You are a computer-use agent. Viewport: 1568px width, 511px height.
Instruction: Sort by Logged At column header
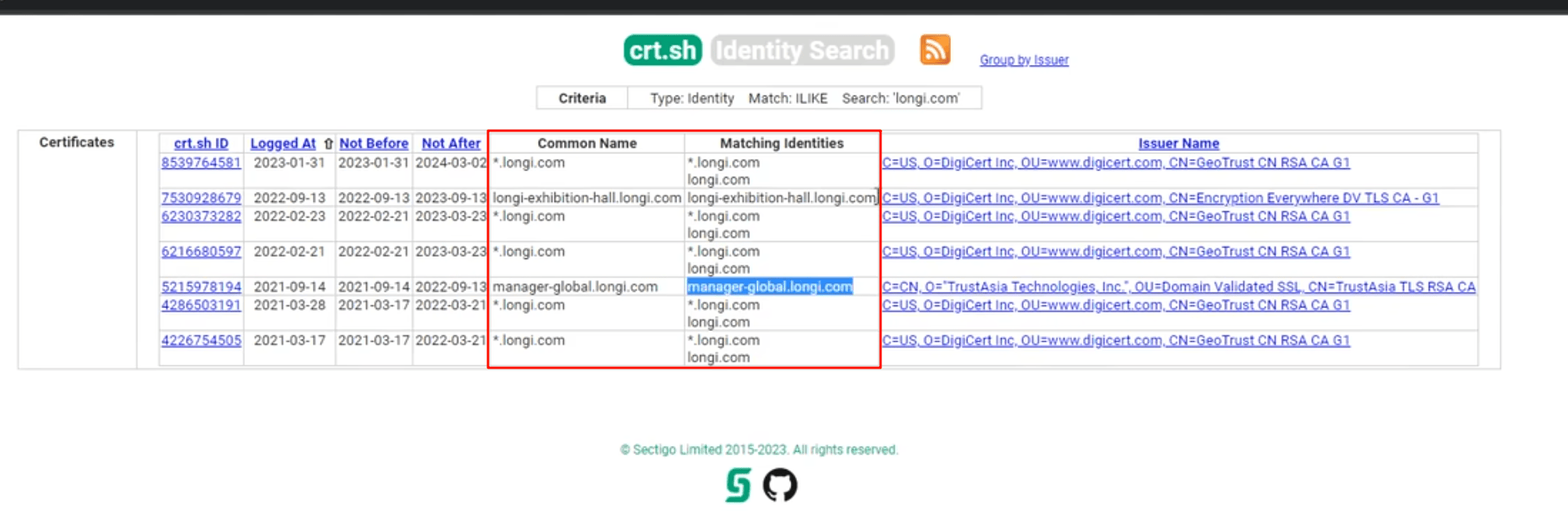(x=283, y=144)
